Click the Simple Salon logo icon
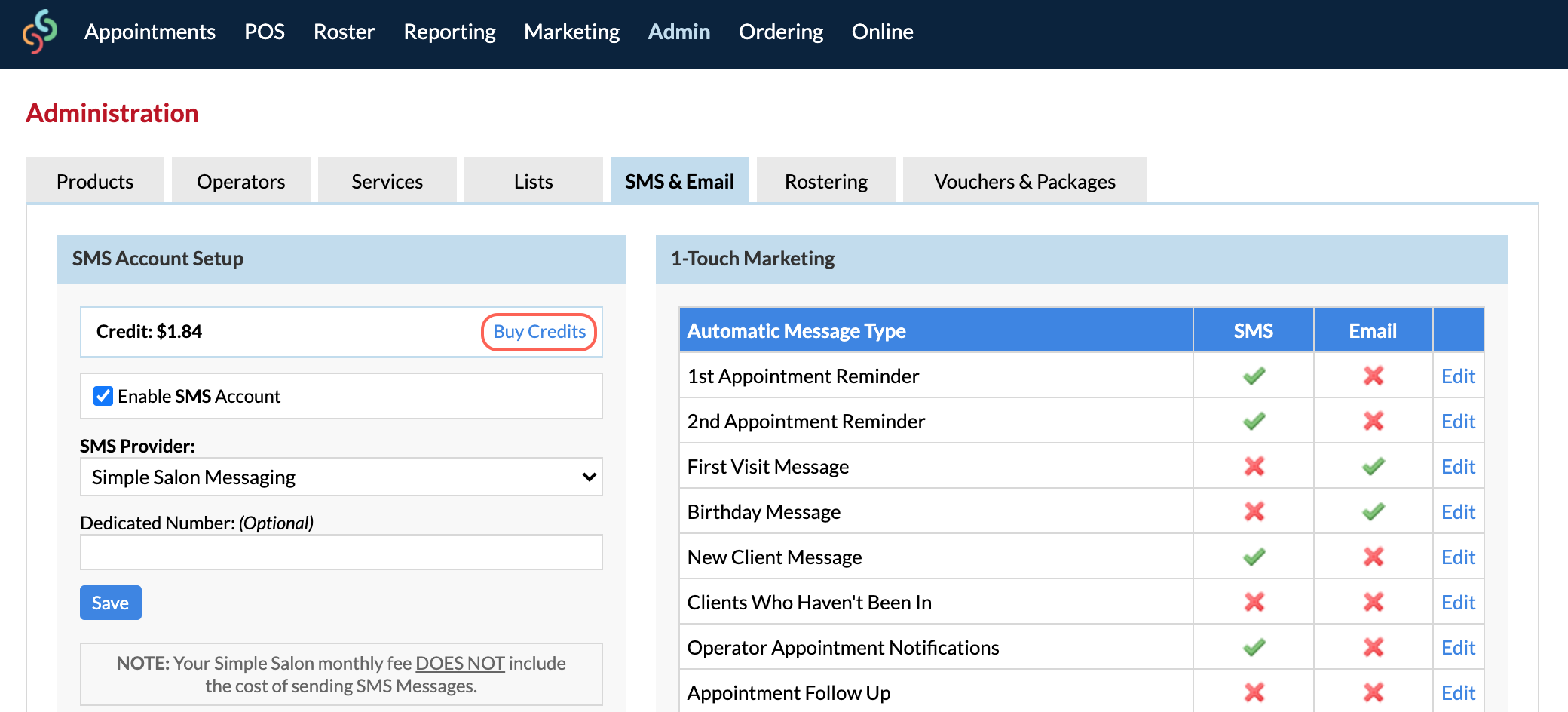Viewport: 1568px width, 712px height. [40, 32]
